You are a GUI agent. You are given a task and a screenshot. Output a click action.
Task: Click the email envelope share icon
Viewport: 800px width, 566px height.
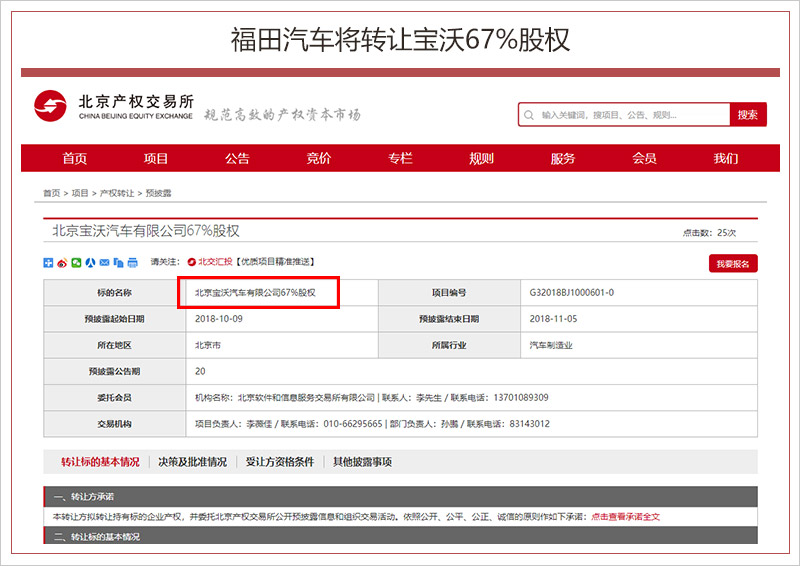[104, 263]
